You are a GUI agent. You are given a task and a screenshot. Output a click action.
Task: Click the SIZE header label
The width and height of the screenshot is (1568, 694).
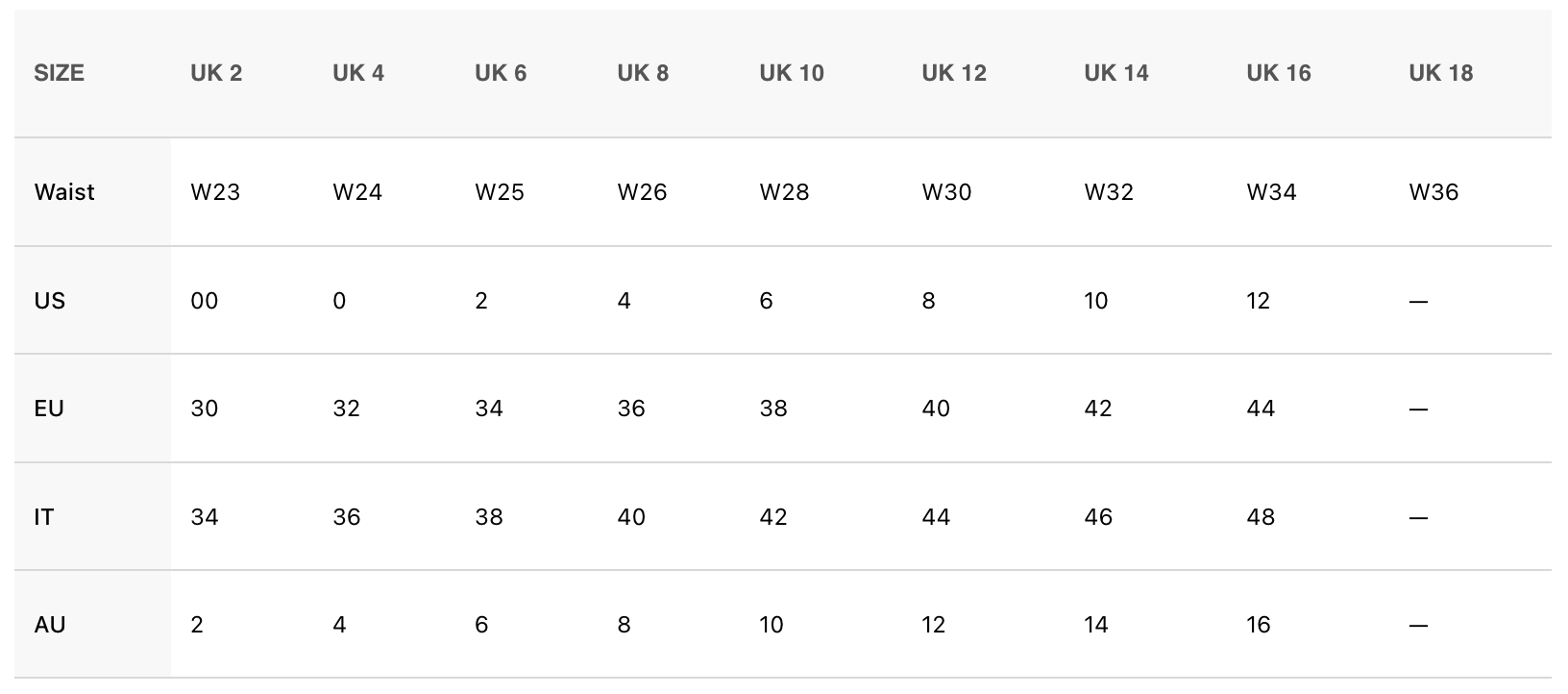coord(60,73)
